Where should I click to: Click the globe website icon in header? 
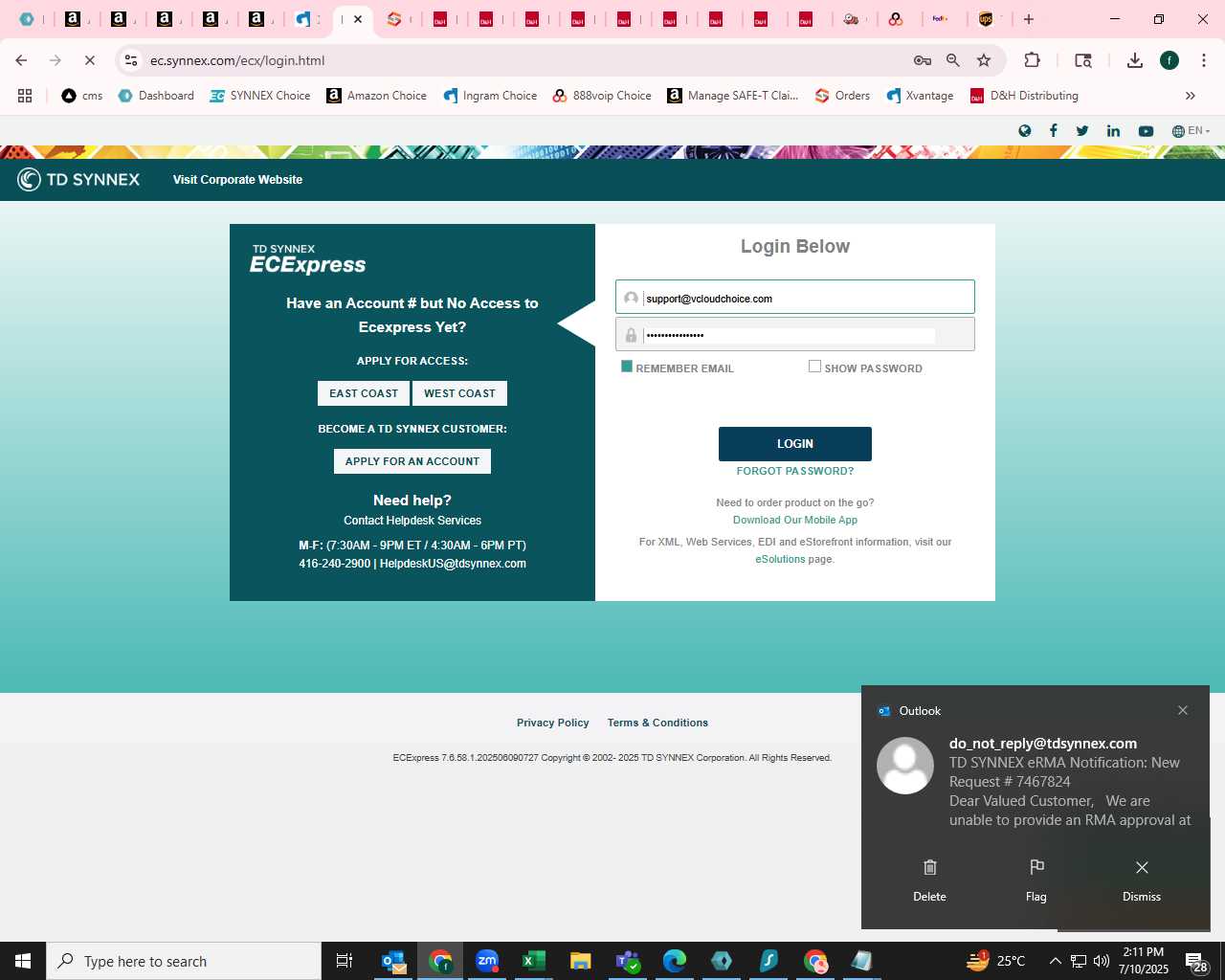pos(1025,131)
